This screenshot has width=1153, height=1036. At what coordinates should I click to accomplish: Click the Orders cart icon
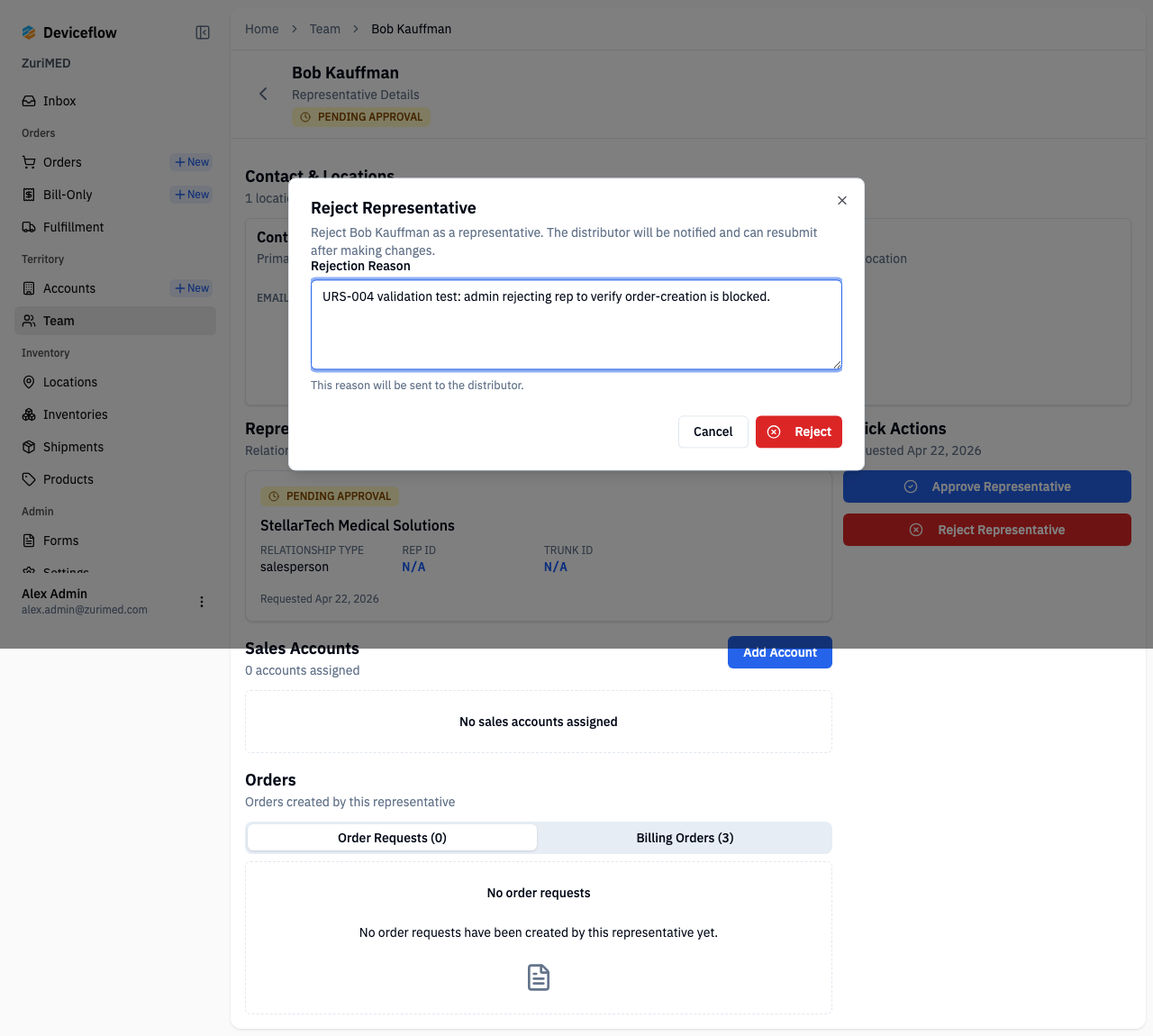(x=29, y=162)
